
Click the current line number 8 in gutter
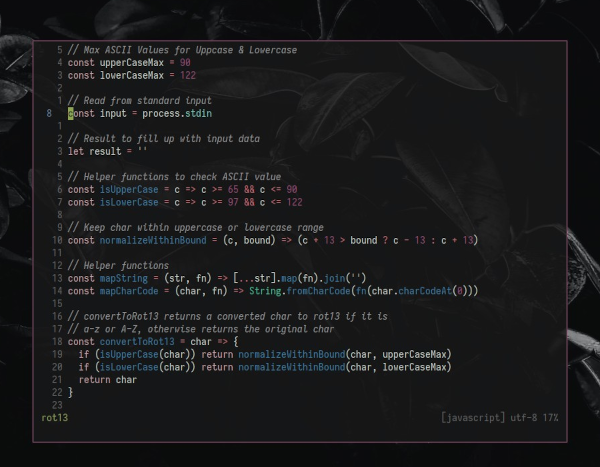pos(49,114)
